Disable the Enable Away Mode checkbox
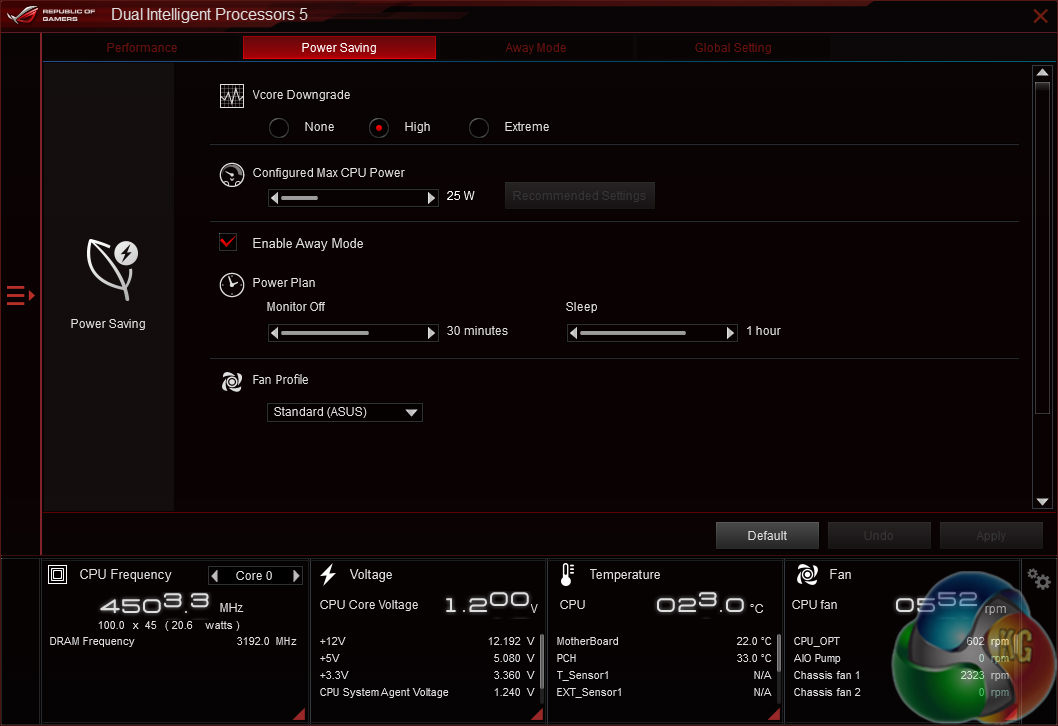1058x726 pixels. click(228, 243)
